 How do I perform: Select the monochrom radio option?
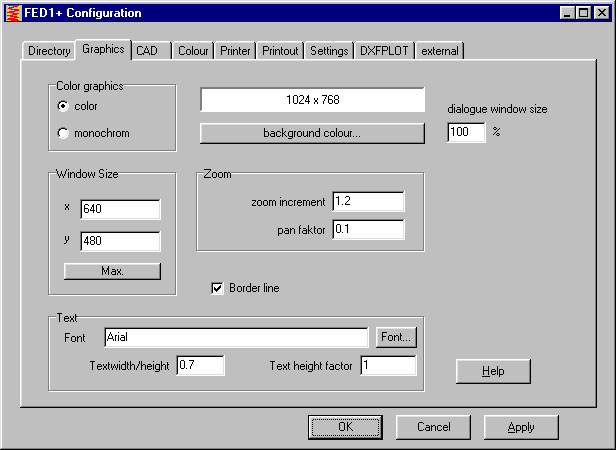64,133
